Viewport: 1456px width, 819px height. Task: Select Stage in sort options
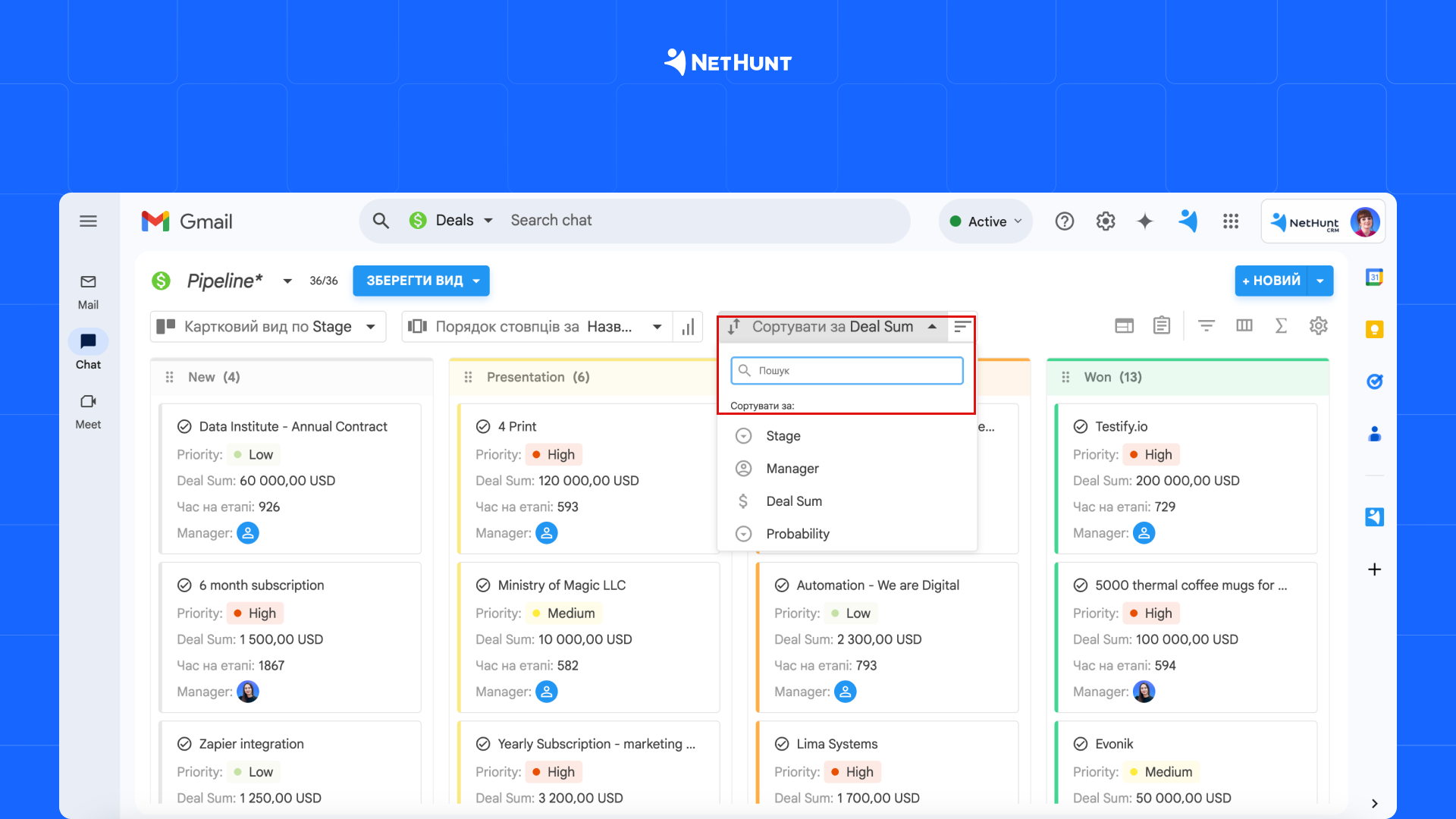(846, 436)
